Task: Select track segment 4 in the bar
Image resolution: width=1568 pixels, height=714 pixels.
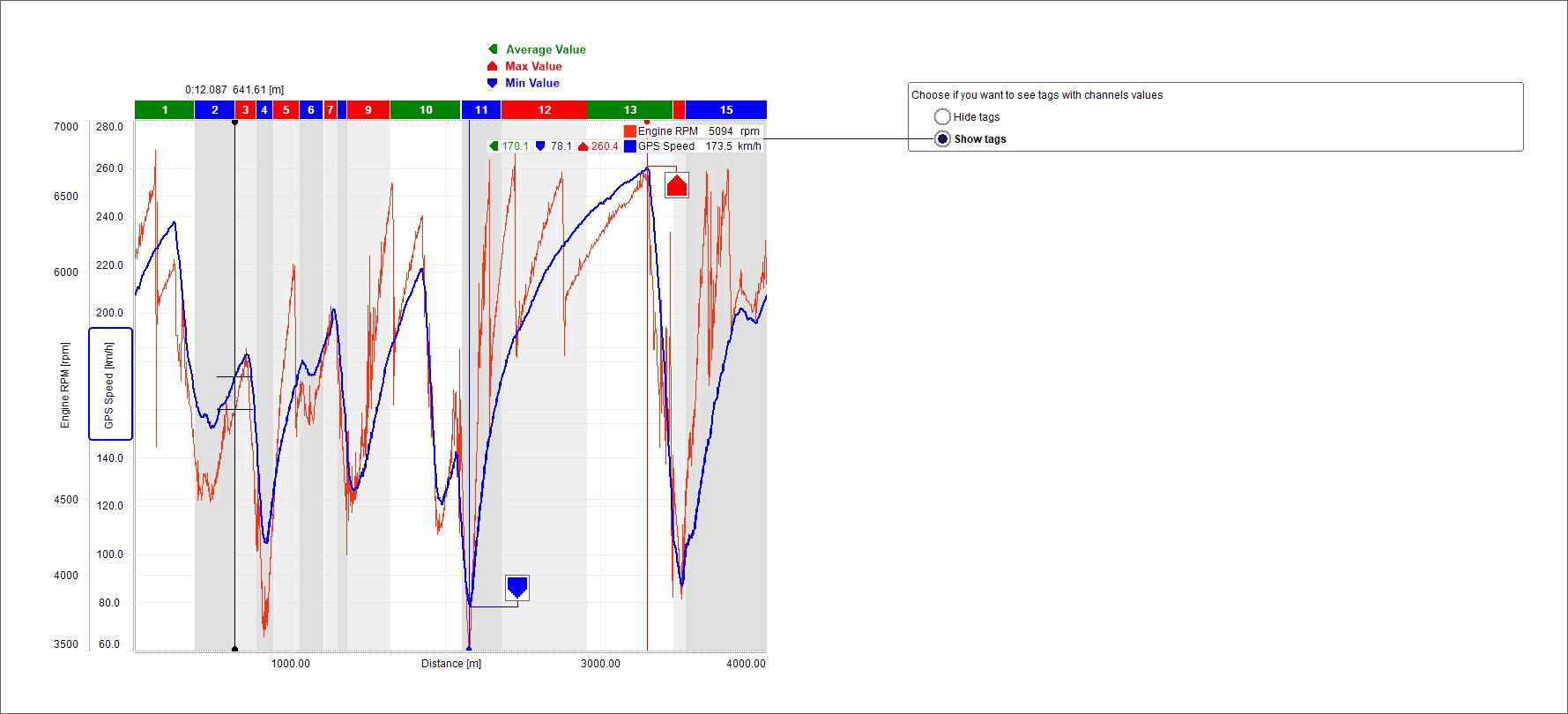Action: (x=264, y=109)
